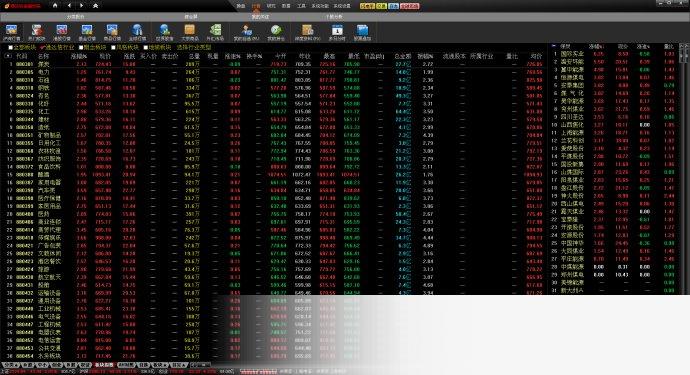
Task: Go forward with the right arrow icon
Action: pyautogui.click(x=82, y=6)
